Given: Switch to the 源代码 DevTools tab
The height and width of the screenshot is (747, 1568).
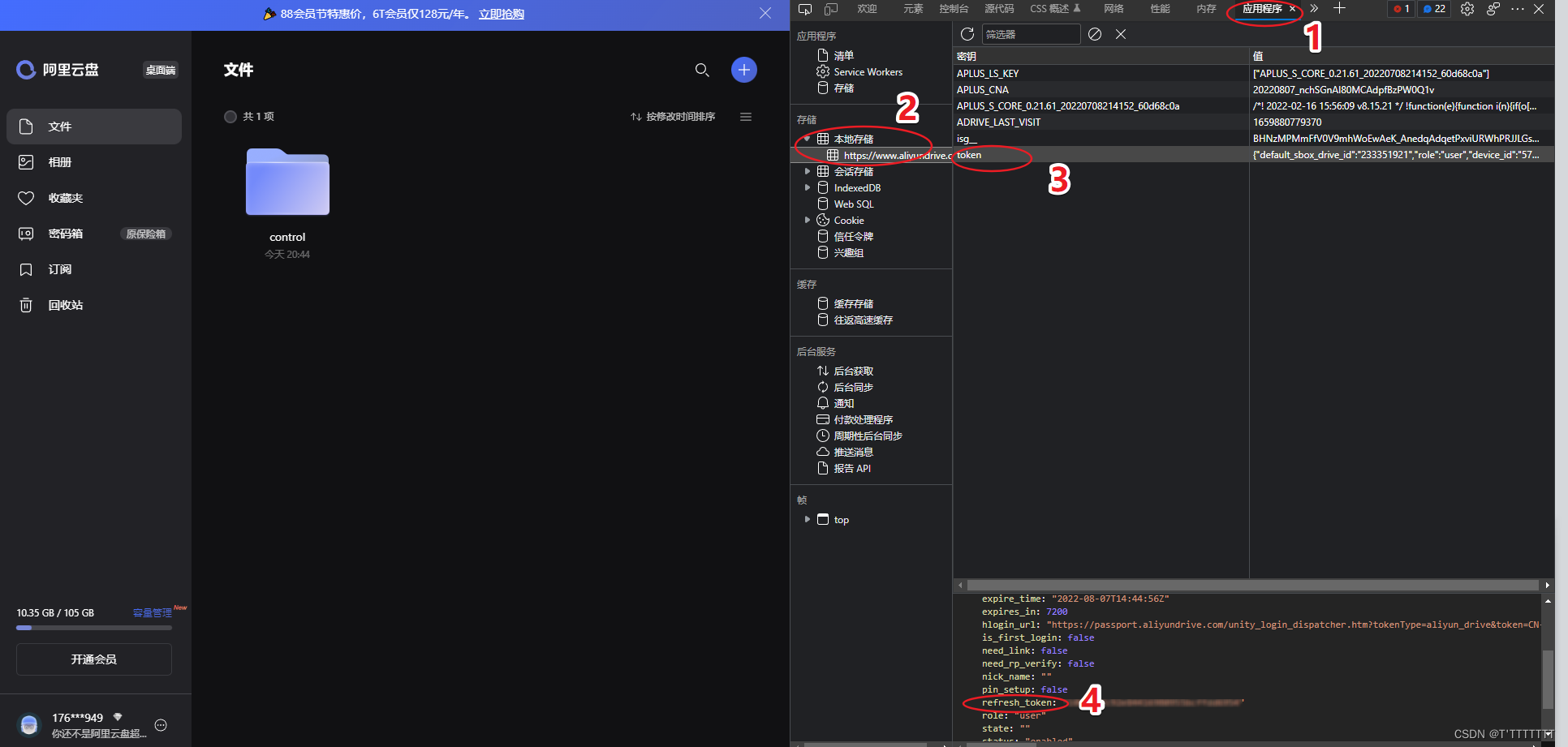Looking at the screenshot, I should 999,9.
